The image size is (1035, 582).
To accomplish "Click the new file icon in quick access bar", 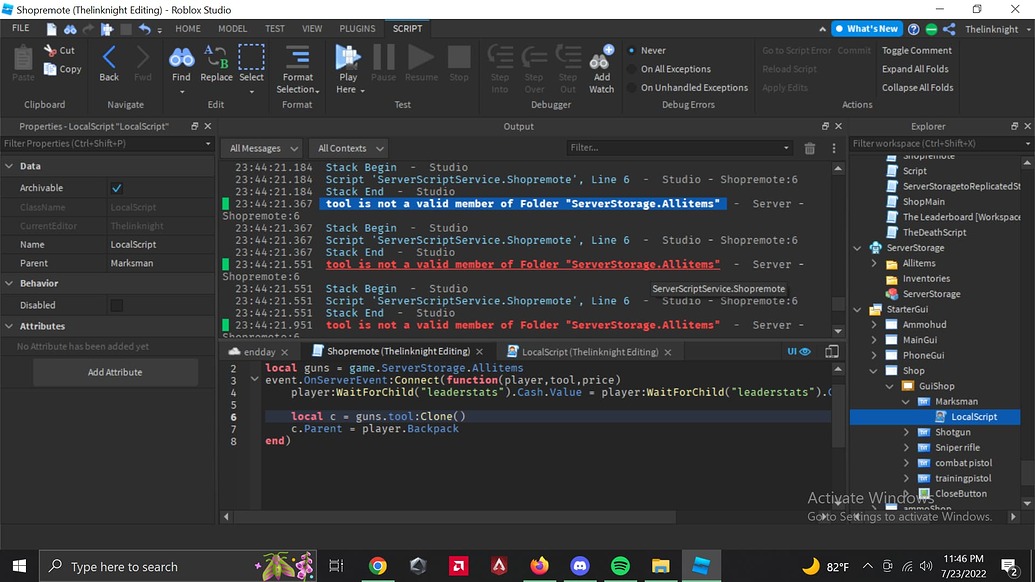I will 51,29.
